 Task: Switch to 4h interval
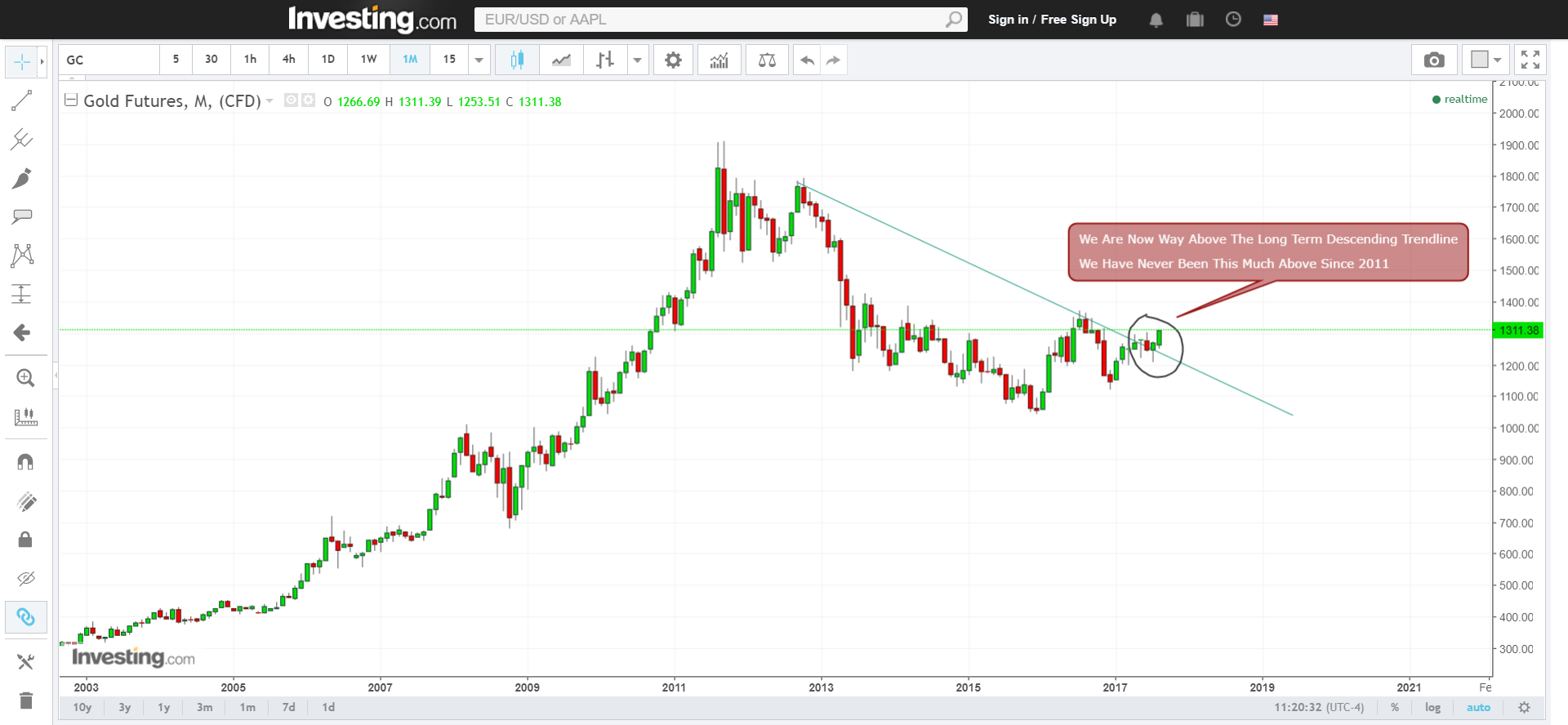coord(289,60)
